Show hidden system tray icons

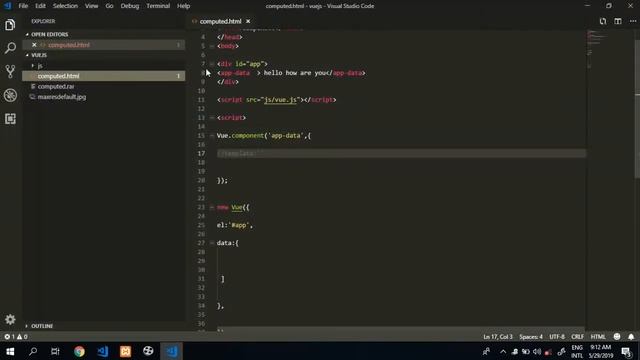pyautogui.click(x=503, y=351)
